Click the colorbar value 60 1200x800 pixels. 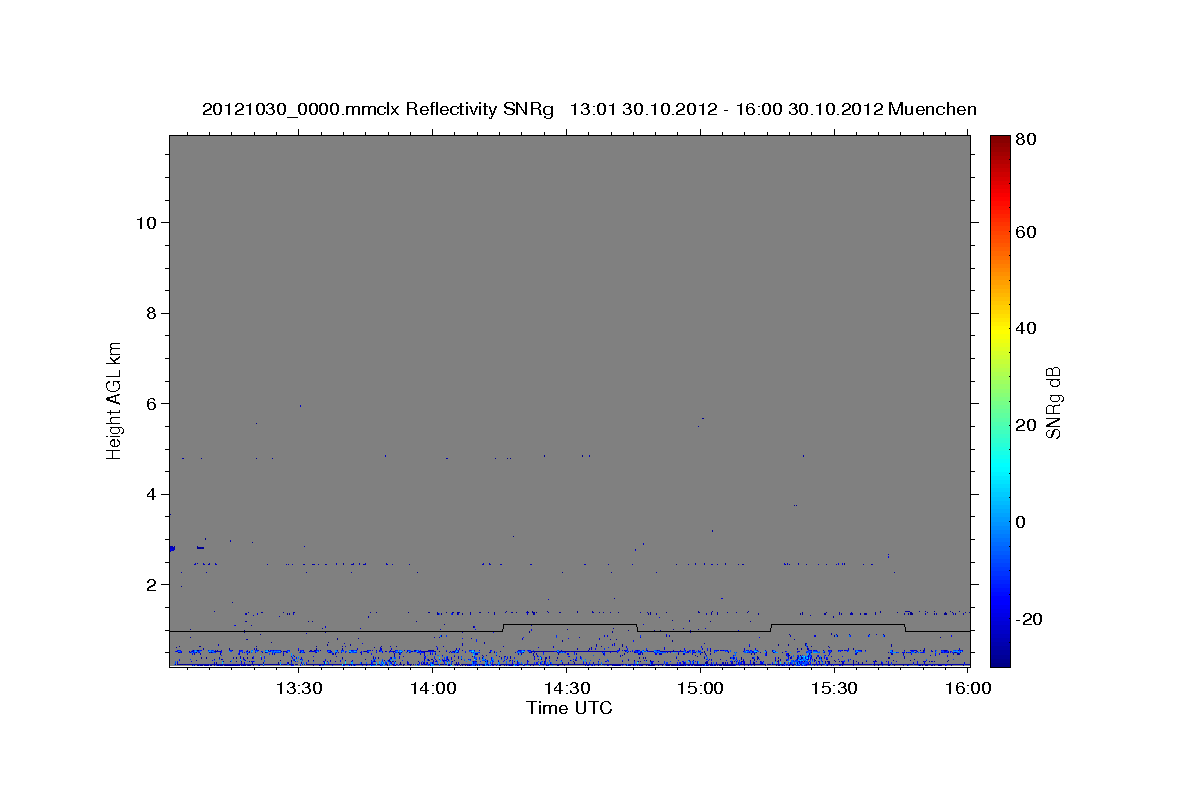tap(1028, 232)
